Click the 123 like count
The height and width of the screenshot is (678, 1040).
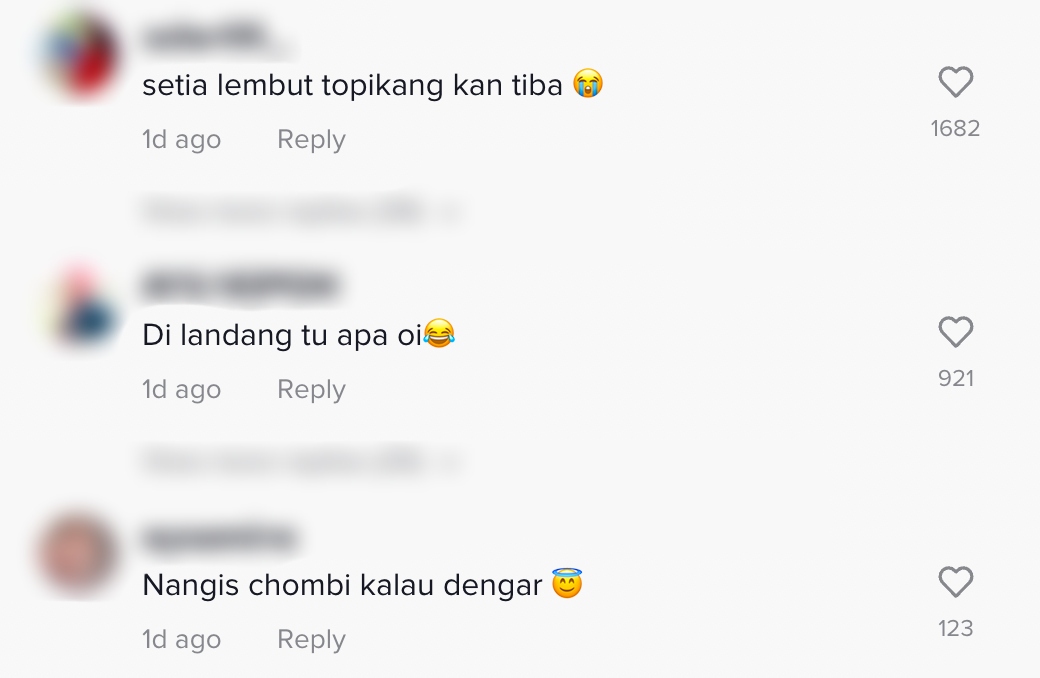955,628
